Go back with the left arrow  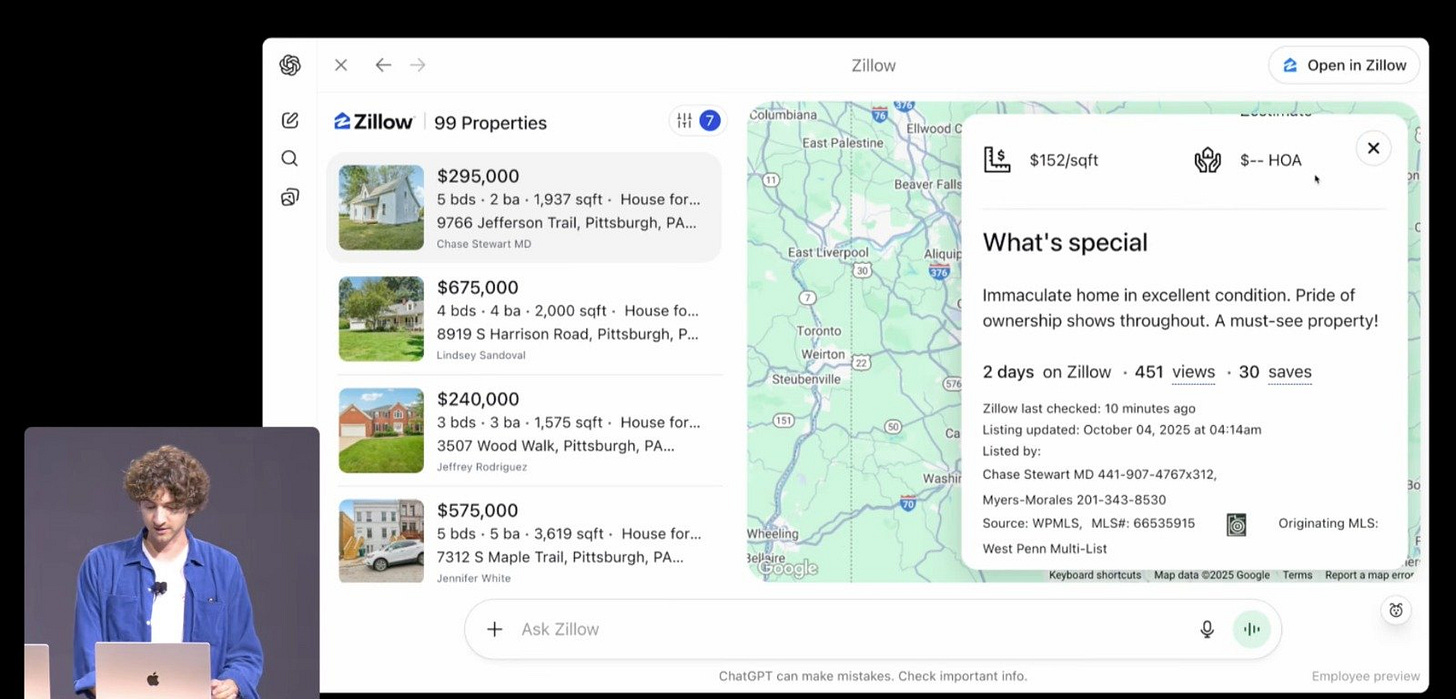coord(383,65)
